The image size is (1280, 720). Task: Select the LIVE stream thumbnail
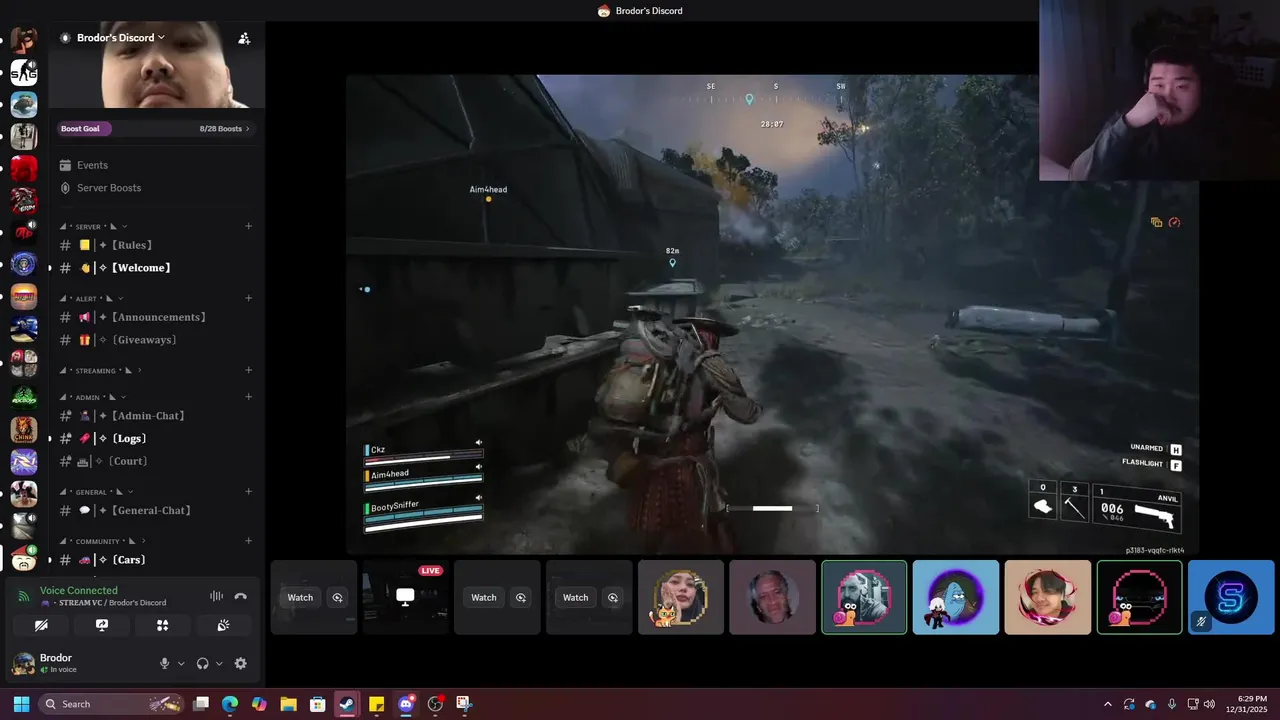tap(405, 597)
